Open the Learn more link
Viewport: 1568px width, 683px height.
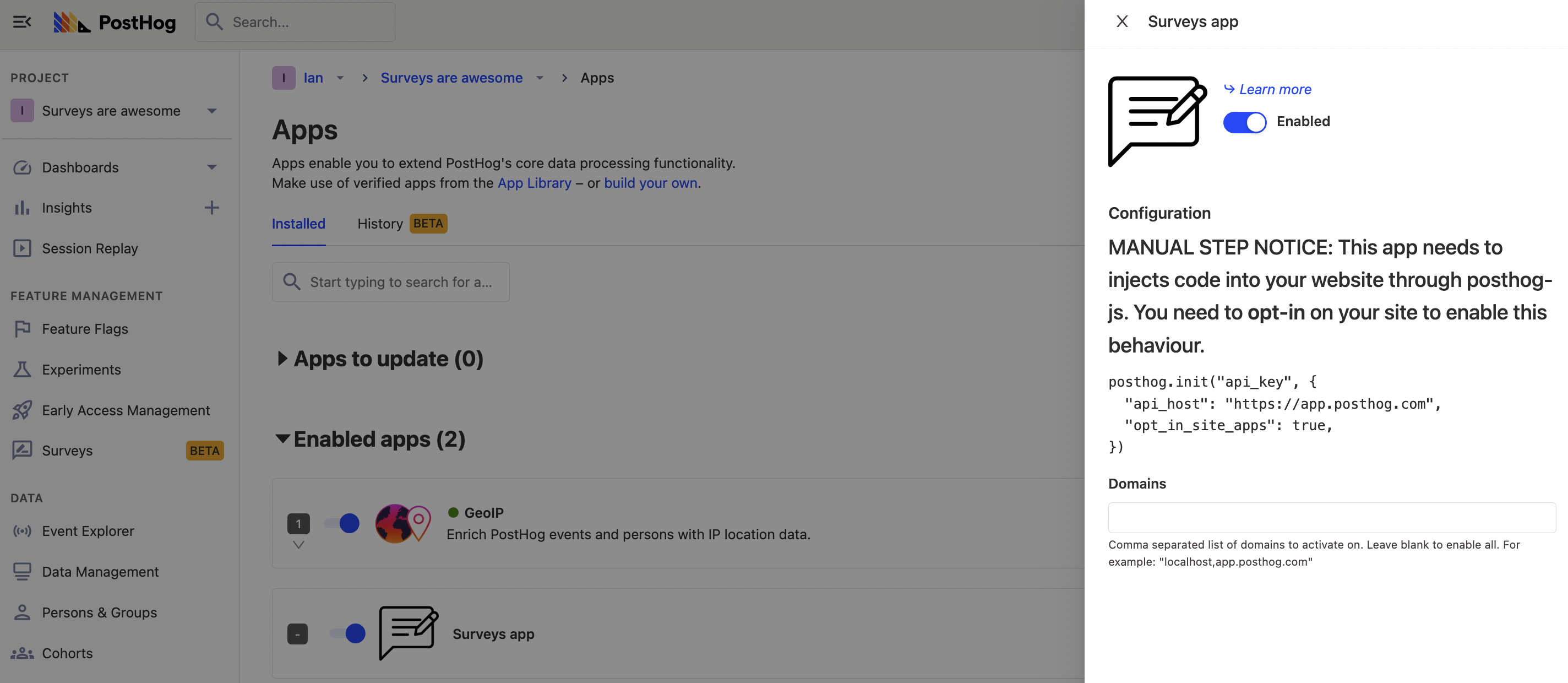tap(1275, 89)
